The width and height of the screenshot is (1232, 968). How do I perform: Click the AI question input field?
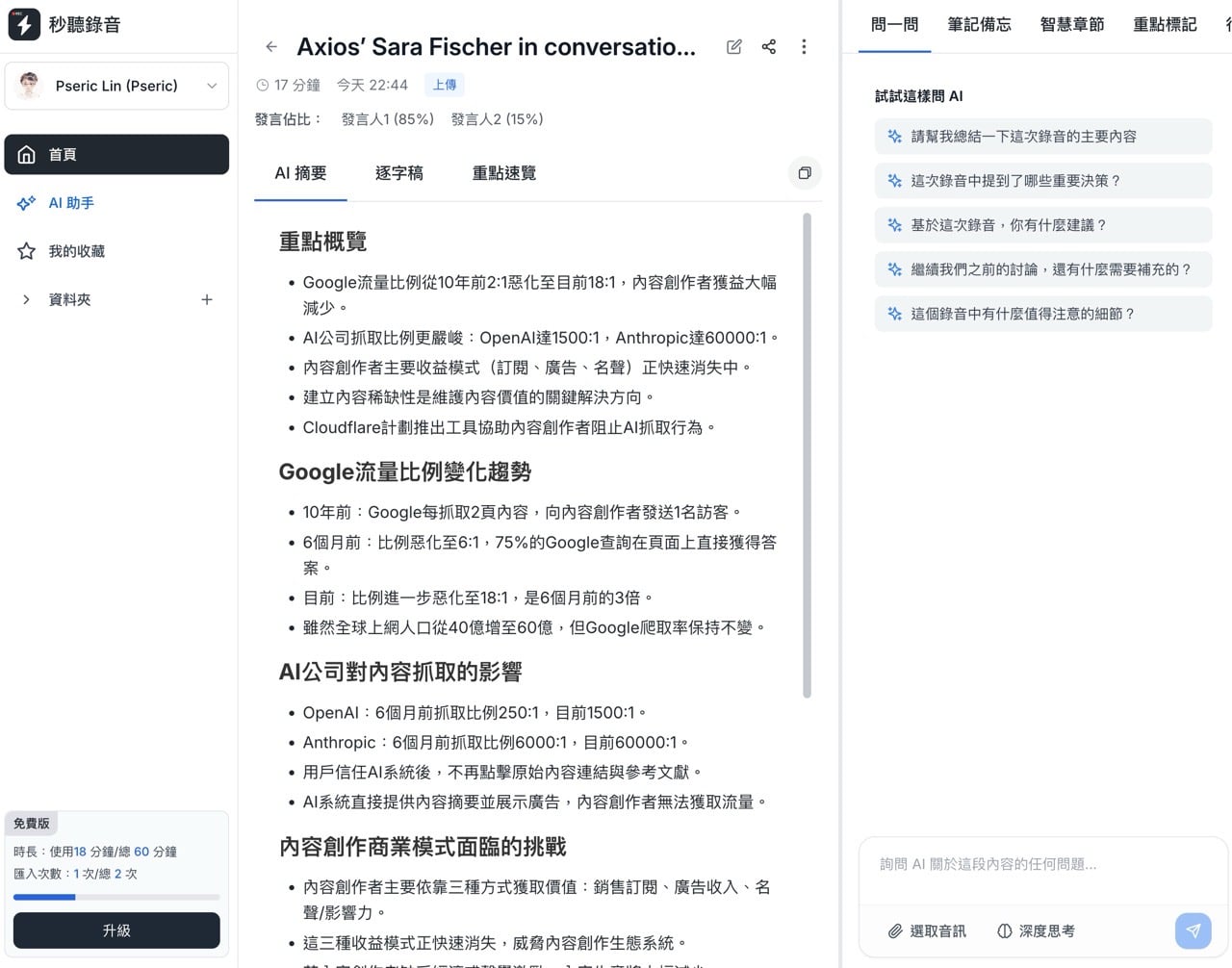coord(1042,864)
